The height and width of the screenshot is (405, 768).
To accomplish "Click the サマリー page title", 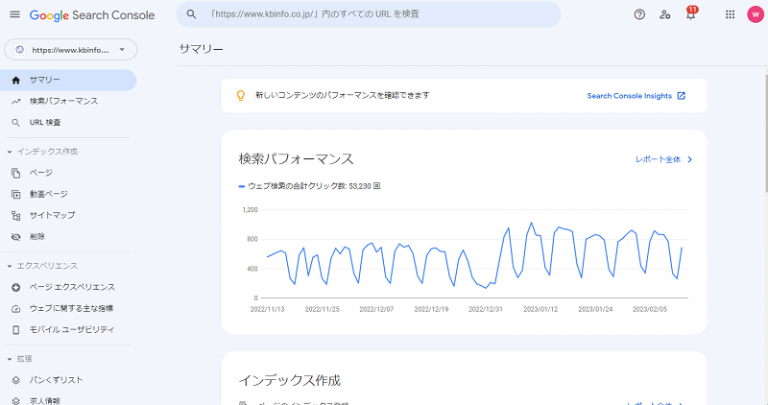I will [201, 49].
